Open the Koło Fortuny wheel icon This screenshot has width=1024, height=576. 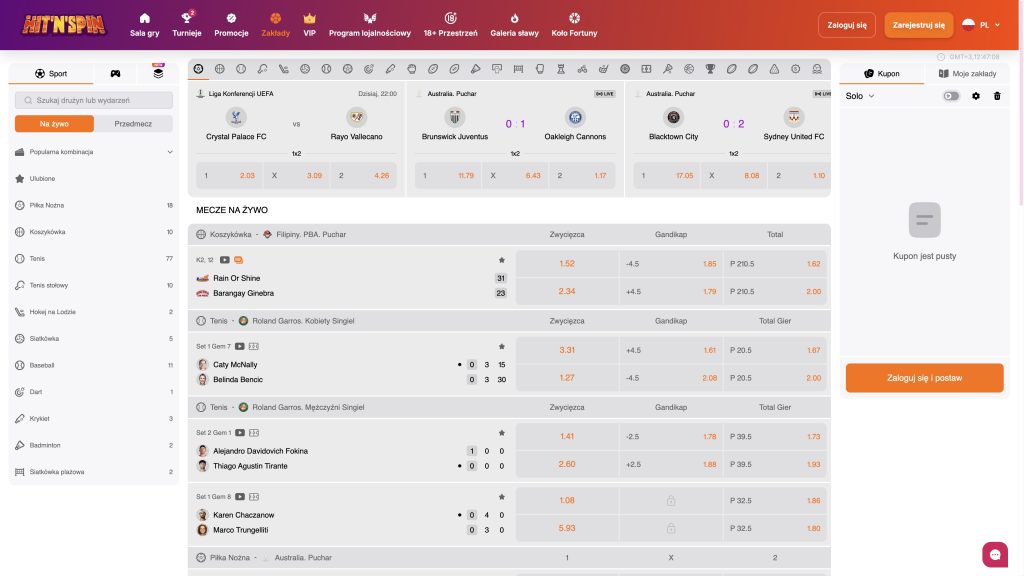pyautogui.click(x=574, y=18)
